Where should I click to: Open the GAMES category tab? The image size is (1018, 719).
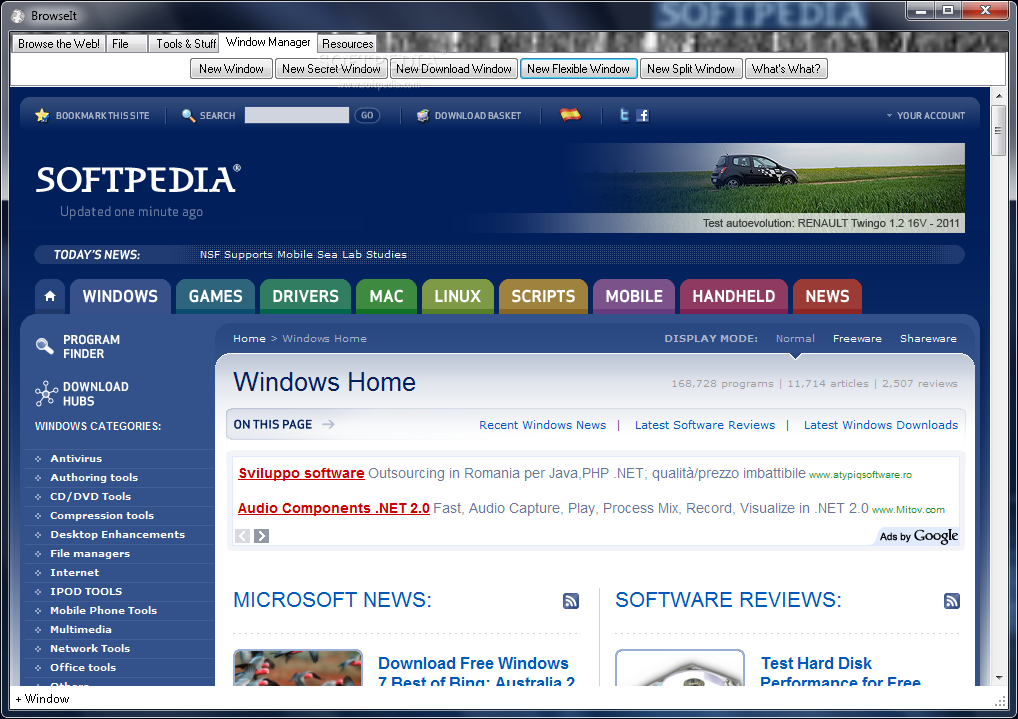tap(216, 296)
